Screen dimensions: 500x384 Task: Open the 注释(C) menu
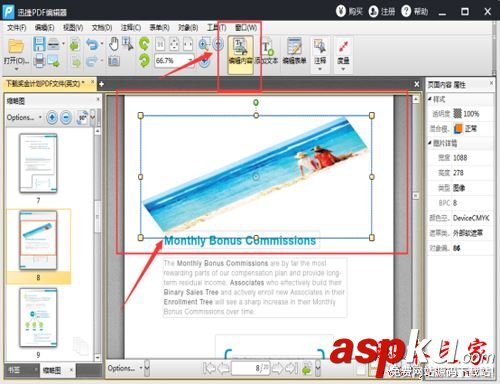coord(131,28)
